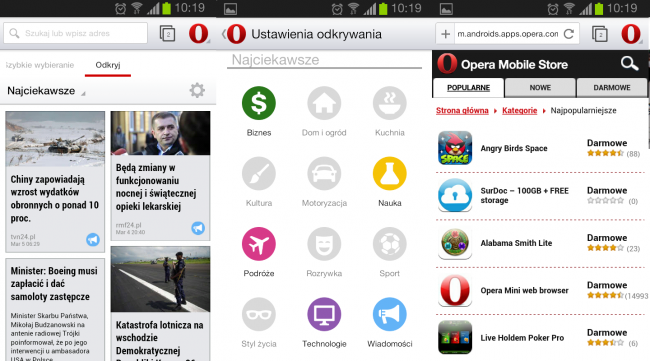
Task: Tap megaphone badge on Chiny article
Action: coord(93,239)
